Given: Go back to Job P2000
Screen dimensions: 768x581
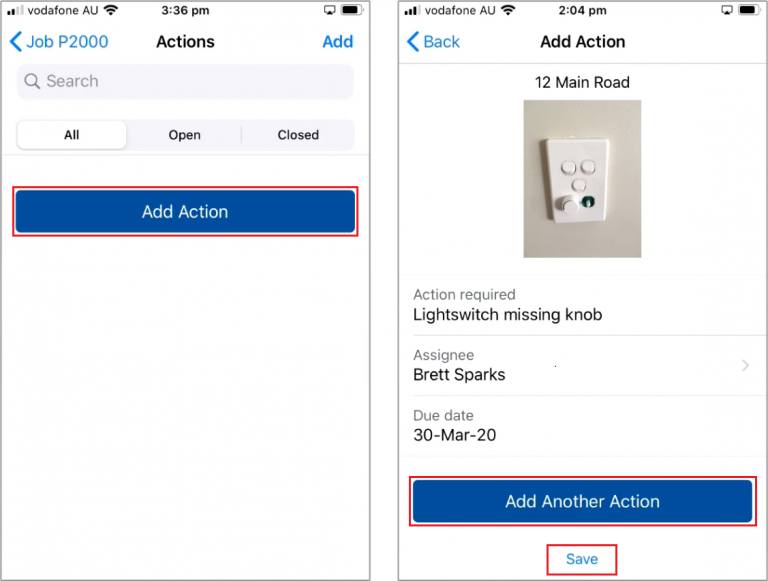Looking at the screenshot, I should click(59, 42).
